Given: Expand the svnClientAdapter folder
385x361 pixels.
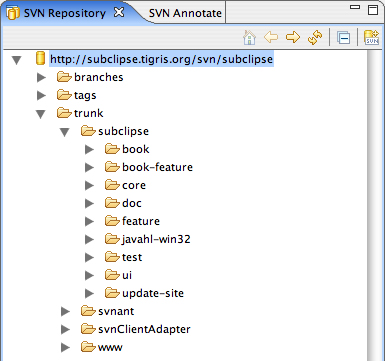Looking at the screenshot, I should (x=65, y=329).
